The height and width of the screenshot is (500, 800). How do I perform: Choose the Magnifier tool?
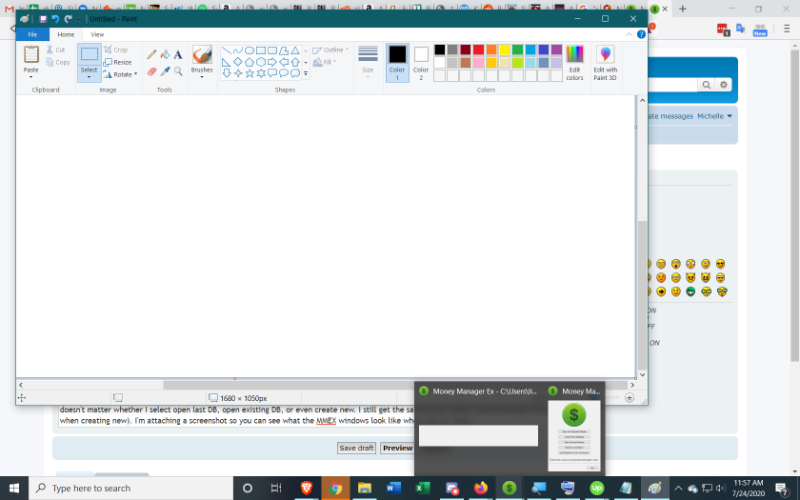(178, 71)
